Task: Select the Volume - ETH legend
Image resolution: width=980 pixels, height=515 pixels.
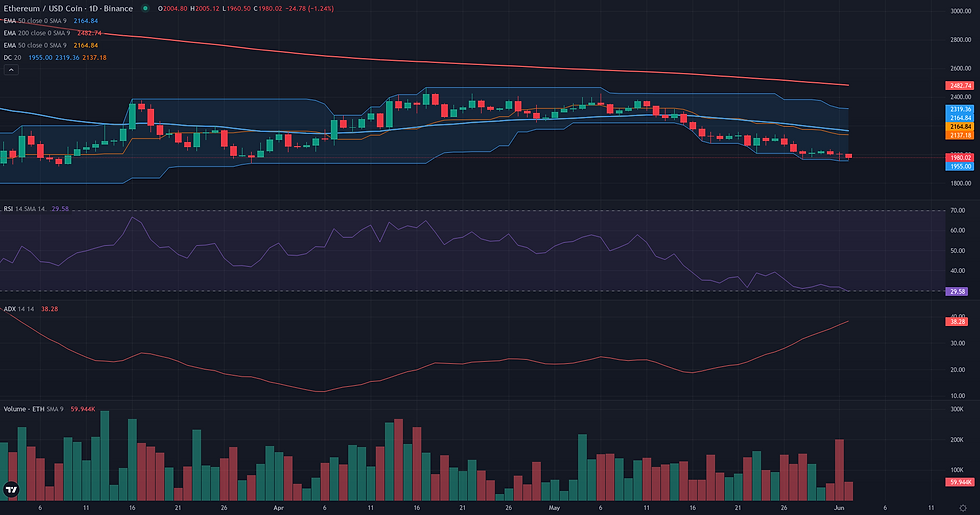Action: (x=49, y=409)
